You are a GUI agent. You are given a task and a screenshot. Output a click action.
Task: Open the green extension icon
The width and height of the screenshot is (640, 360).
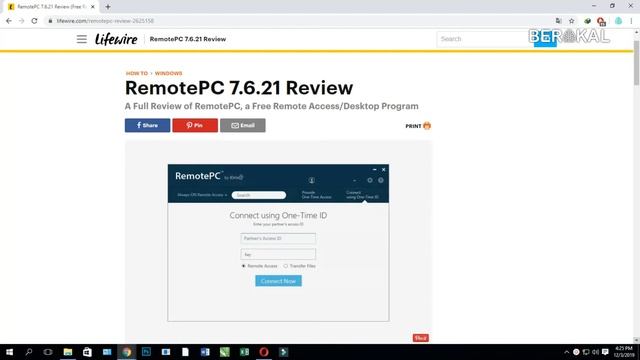click(587, 21)
